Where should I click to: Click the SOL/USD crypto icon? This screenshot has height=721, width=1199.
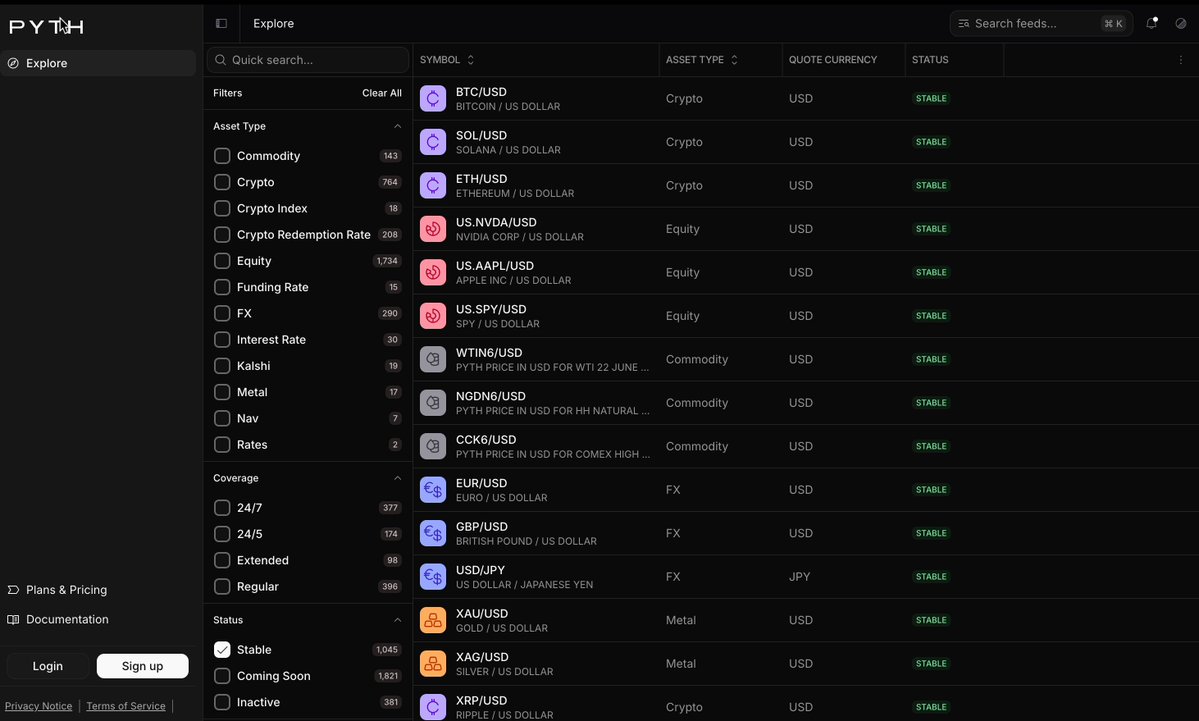433,142
